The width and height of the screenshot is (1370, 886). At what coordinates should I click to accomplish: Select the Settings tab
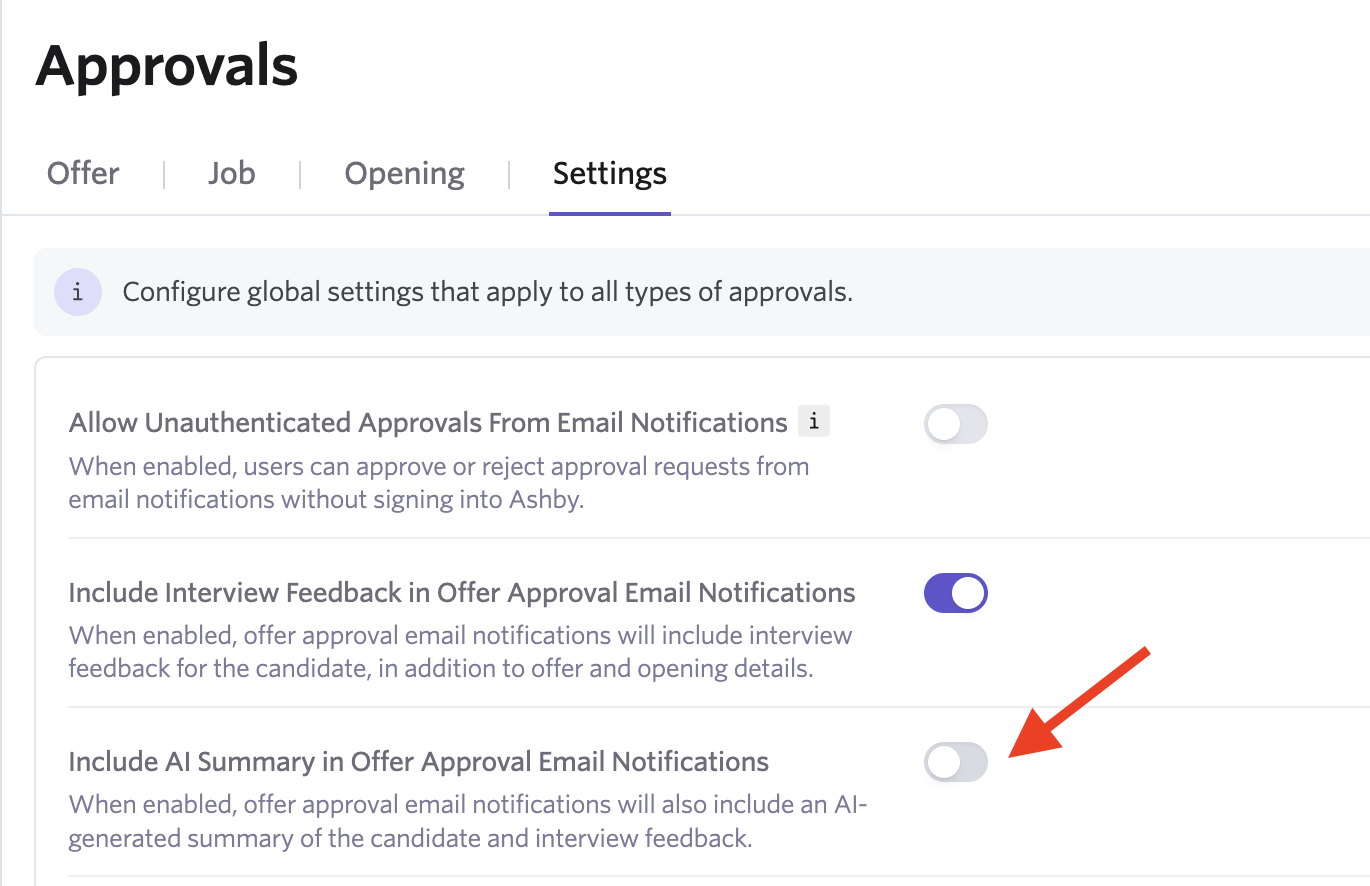(610, 173)
